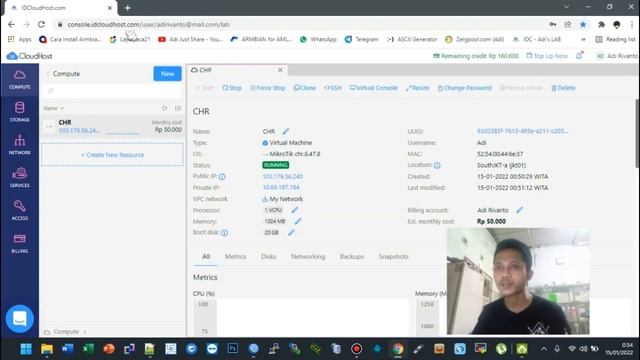Open notifications bell icon
Image resolution: width=640 pixels, height=360 pixels.
tap(579, 56)
